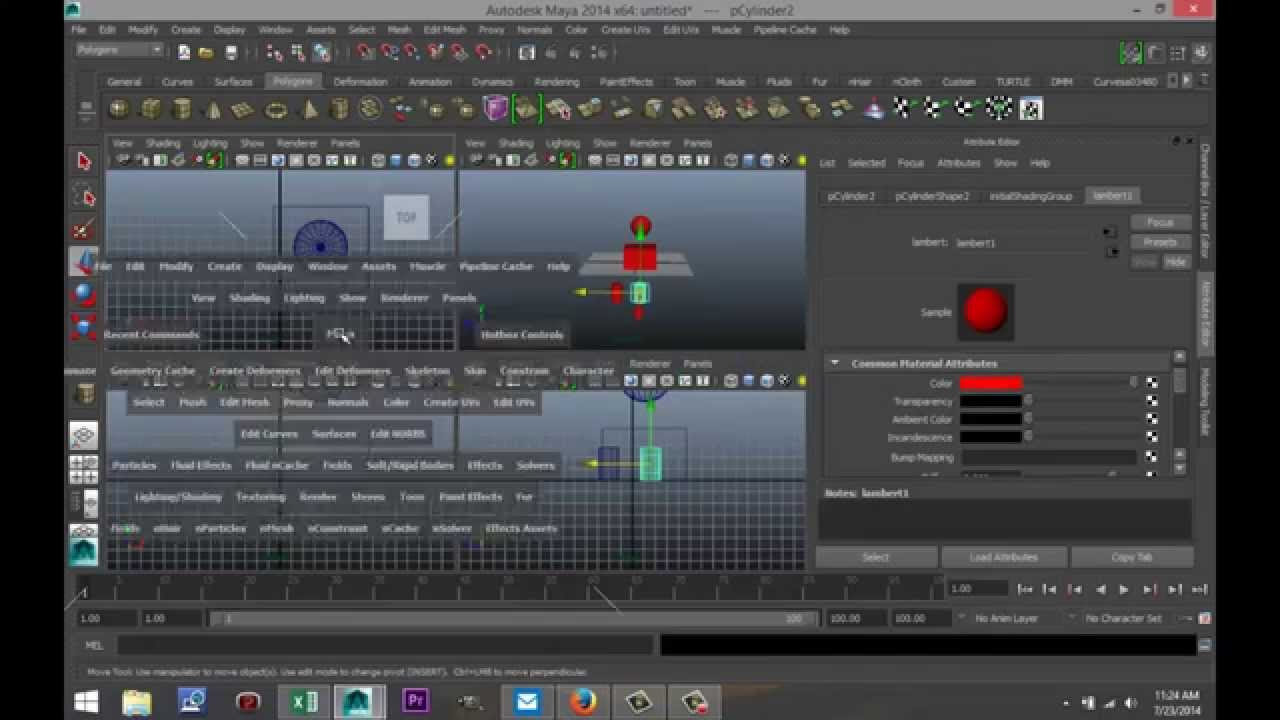Click the Copy Tab button
1280x720 pixels.
1132,558
